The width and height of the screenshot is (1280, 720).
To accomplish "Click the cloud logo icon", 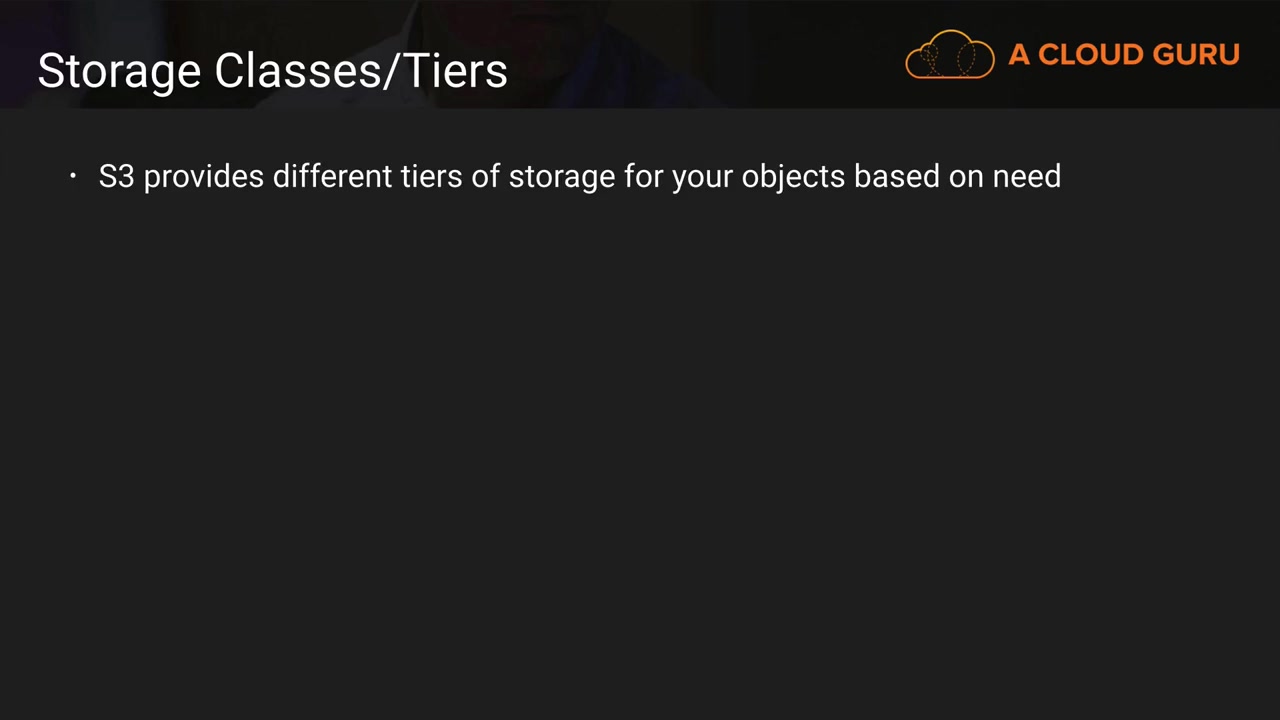I will [949, 55].
